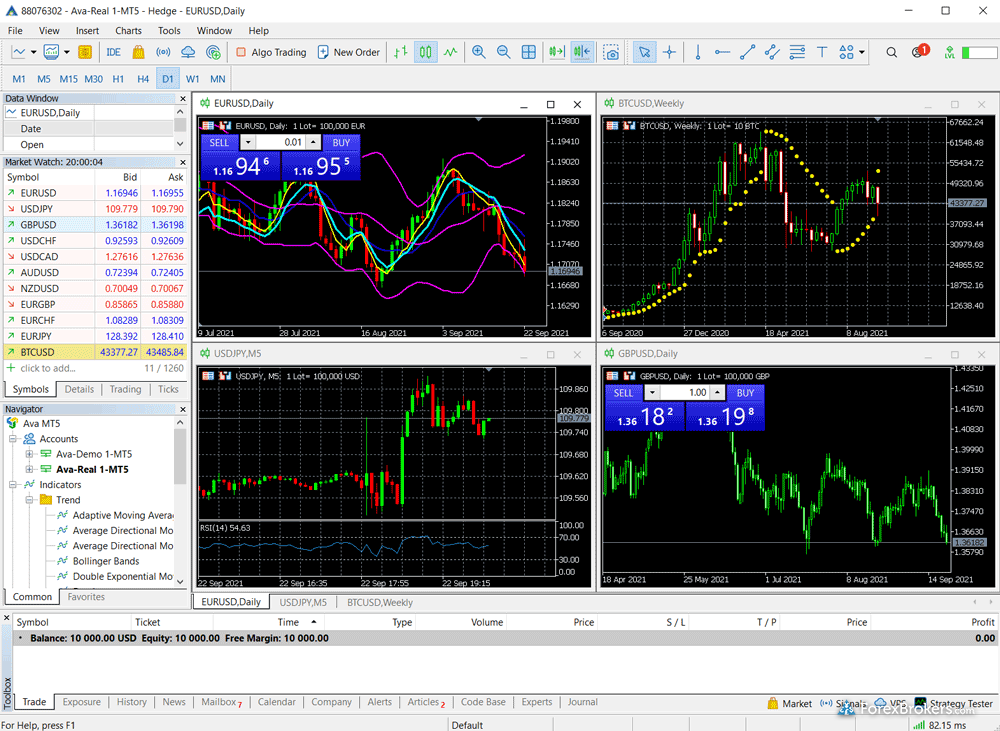Collapse the Accounts tree node
Viewport: 1000px width, 731px height.
pyautogui.click(x=13, y=439)
